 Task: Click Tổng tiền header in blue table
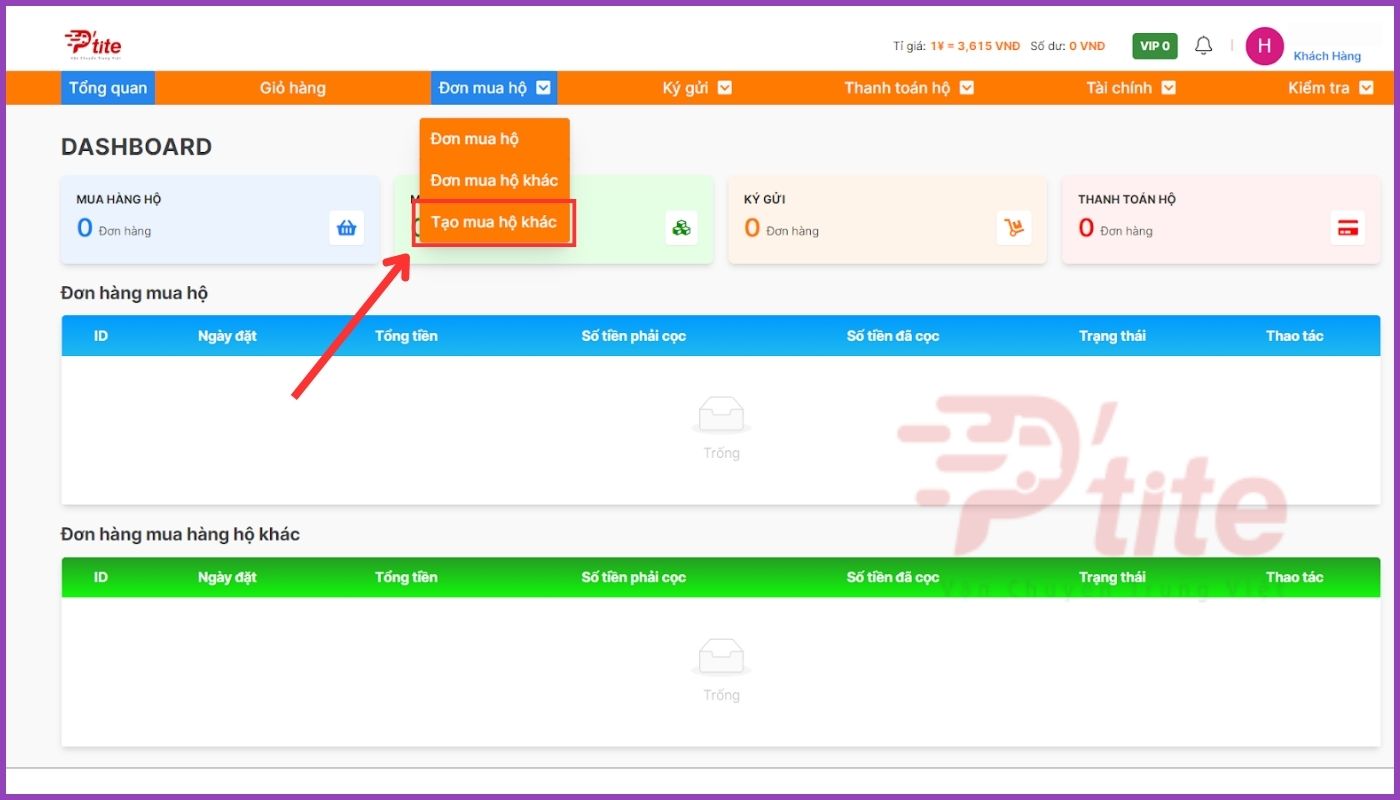[406, 336]
